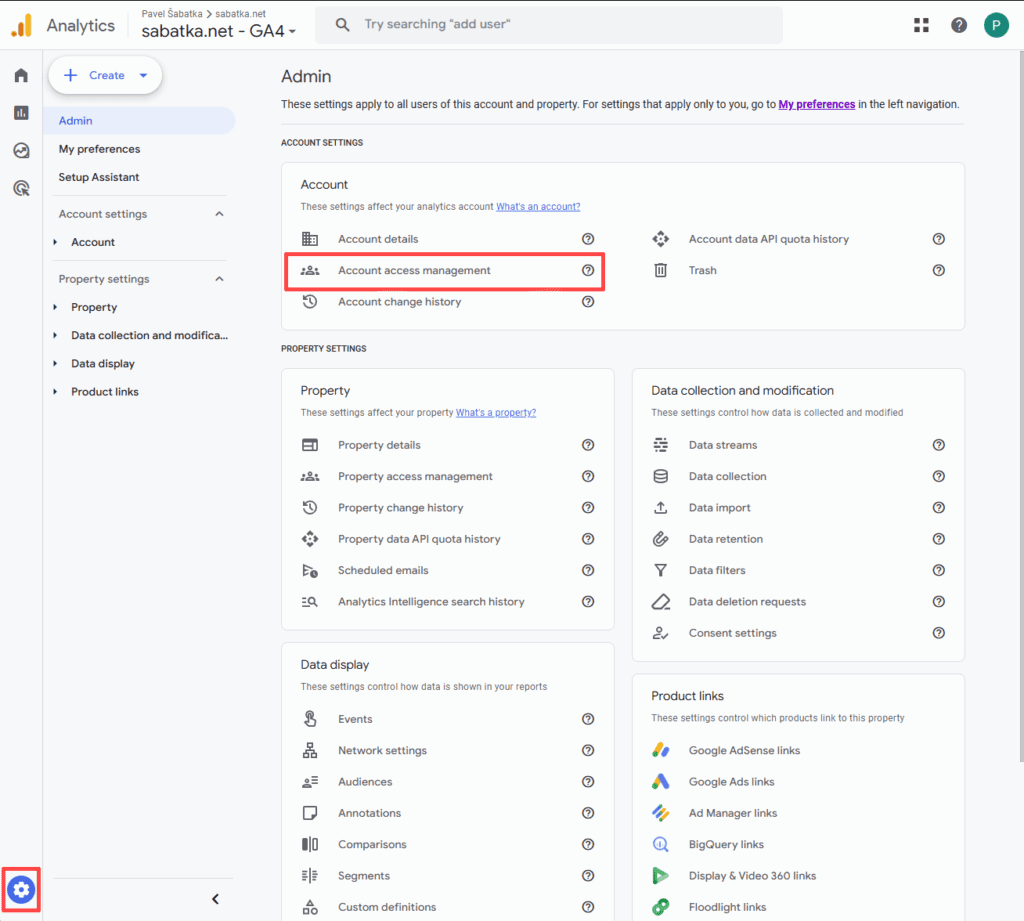Open the Advertising icon in left rail
Viewport: 1024px width, 921px height.
[x=21, y=189]
